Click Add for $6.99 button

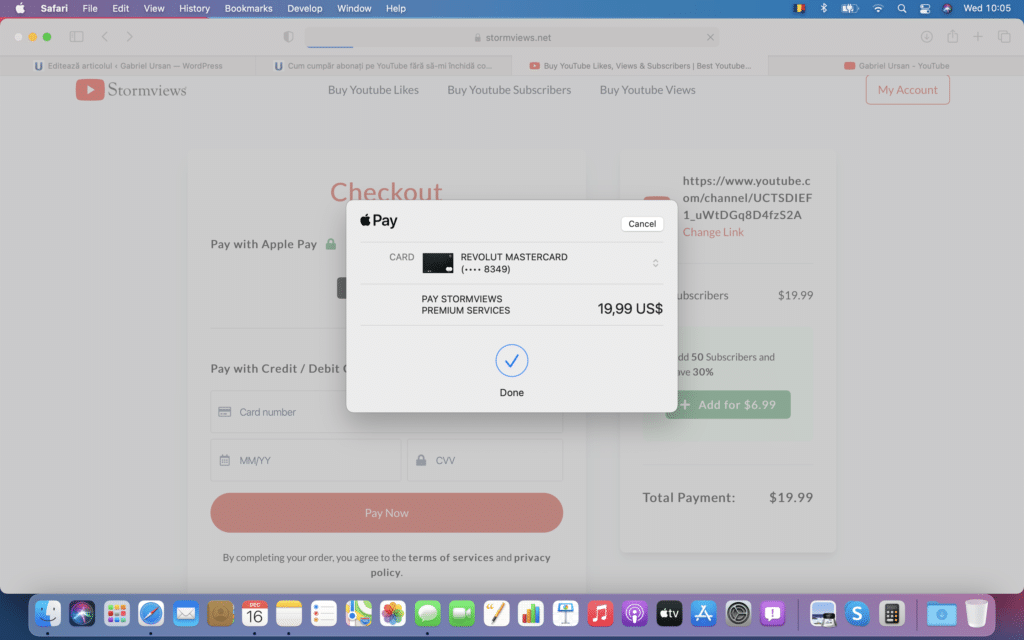(x=728, y=405)
